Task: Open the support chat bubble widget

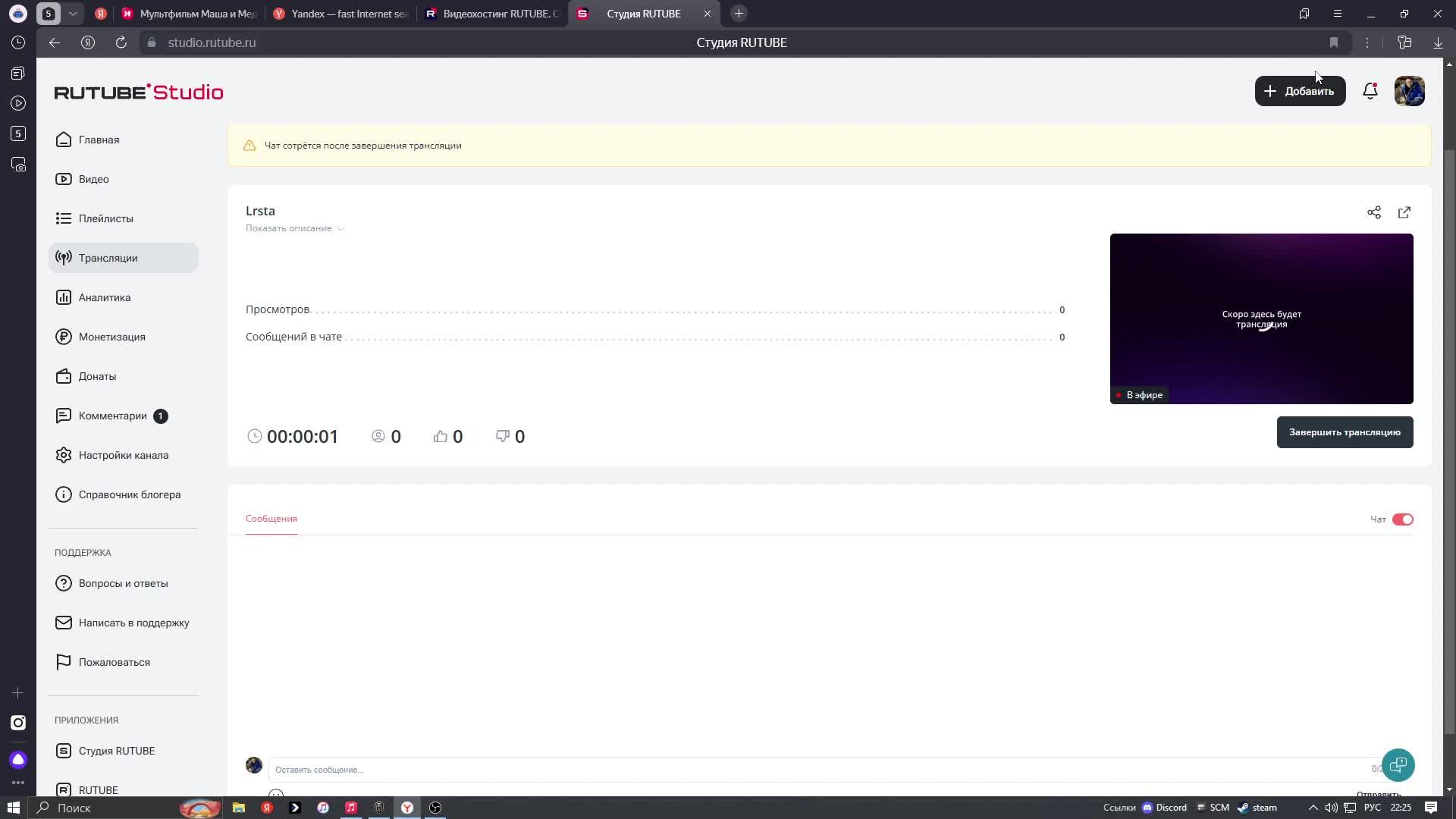Action: click(x=1398, y=764)
